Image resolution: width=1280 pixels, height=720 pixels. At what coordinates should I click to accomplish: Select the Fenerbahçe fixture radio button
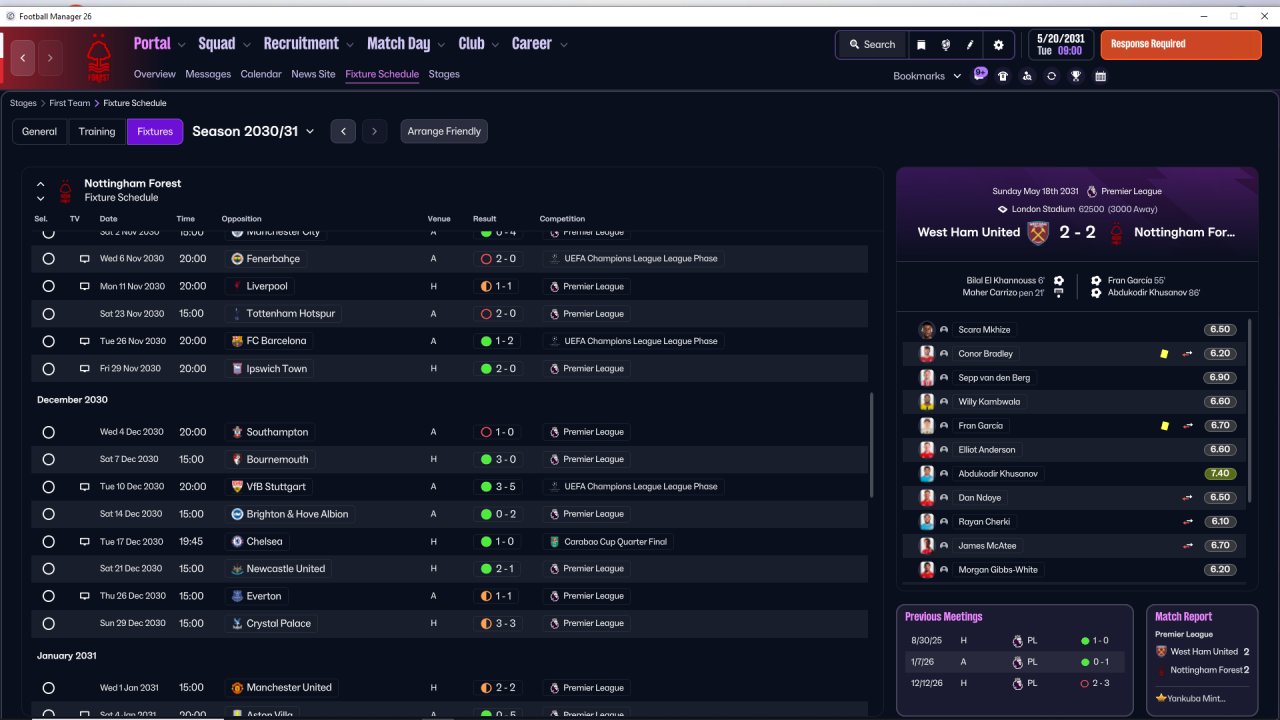(x=48, y=259)
